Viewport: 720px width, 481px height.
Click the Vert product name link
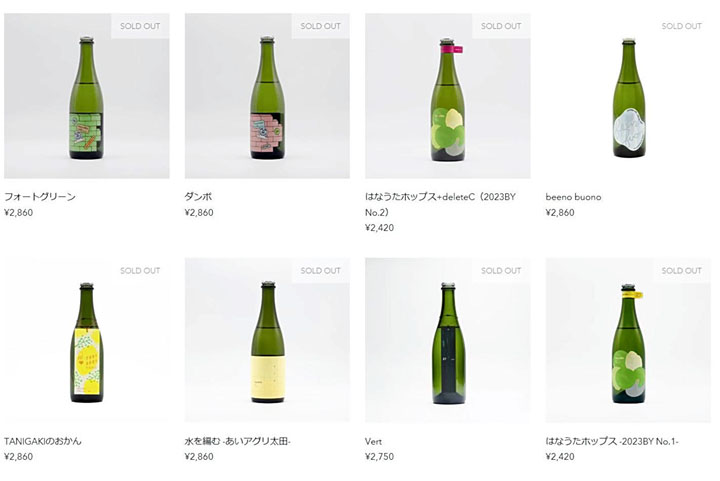tap(373, 442)
